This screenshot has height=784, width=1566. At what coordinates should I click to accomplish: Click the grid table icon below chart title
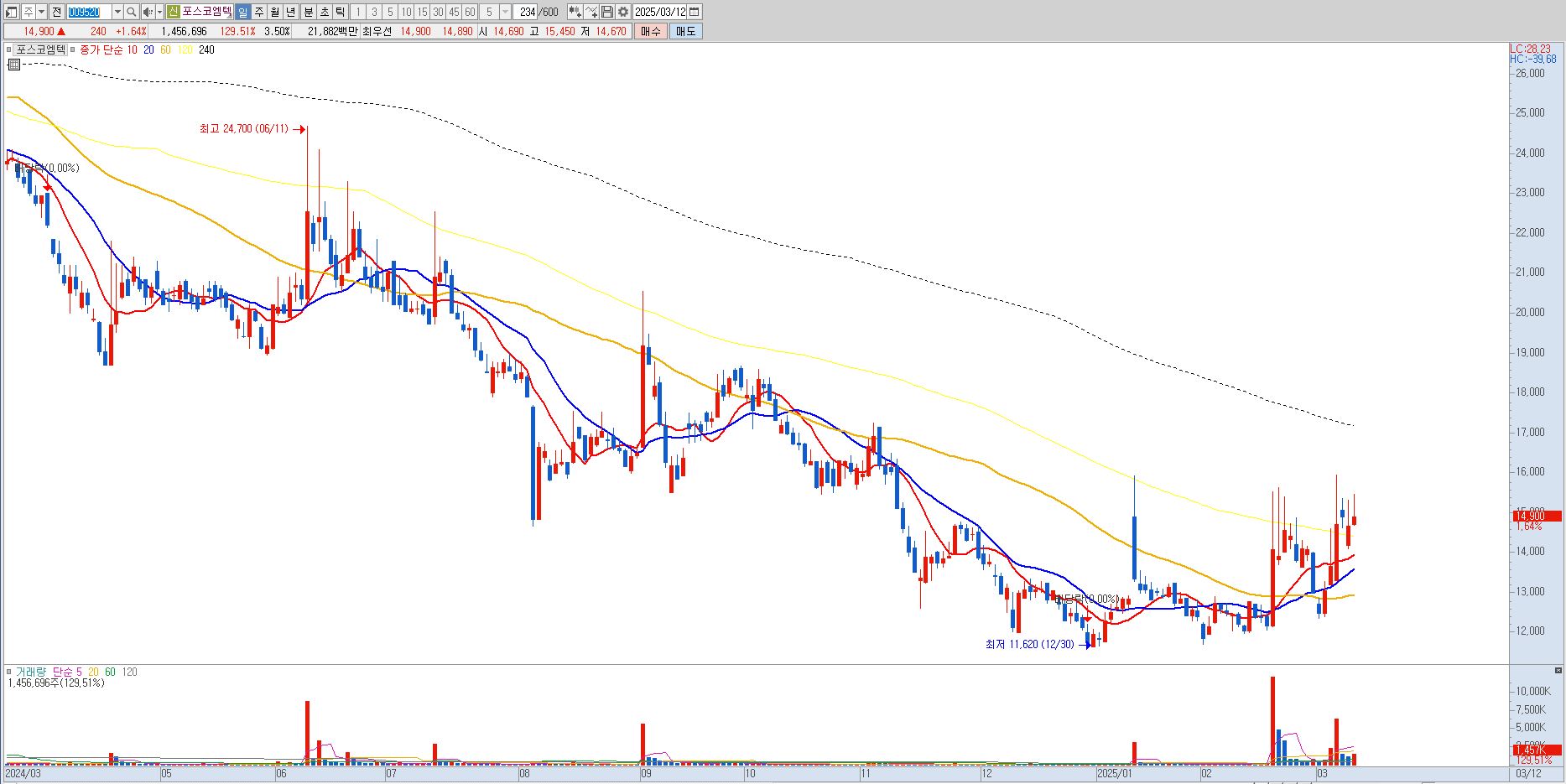click(13, 64)
